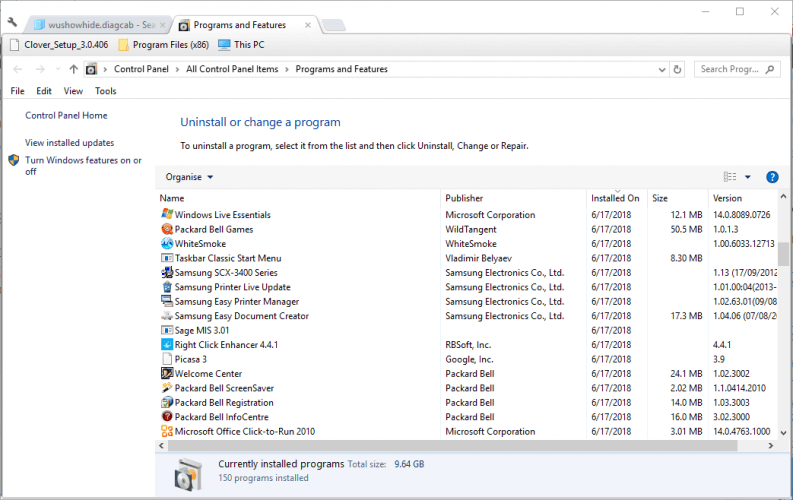Click the Welcome Center icon
793x500 pixels.
[167, 374]
